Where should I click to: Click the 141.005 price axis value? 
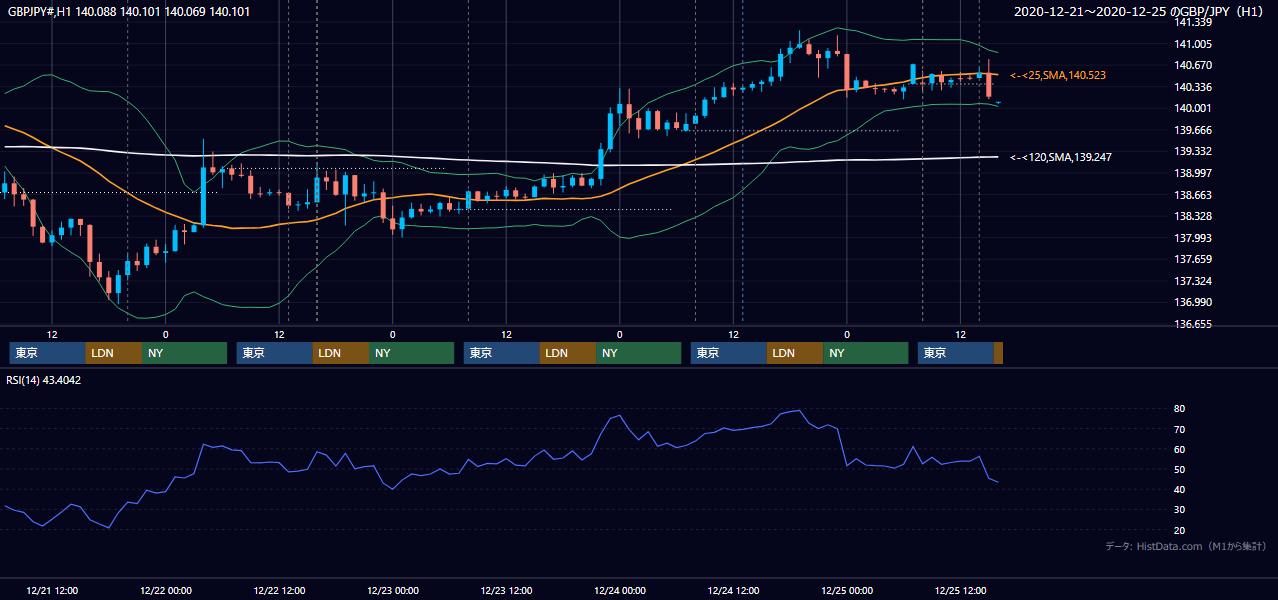[1195, 44]
